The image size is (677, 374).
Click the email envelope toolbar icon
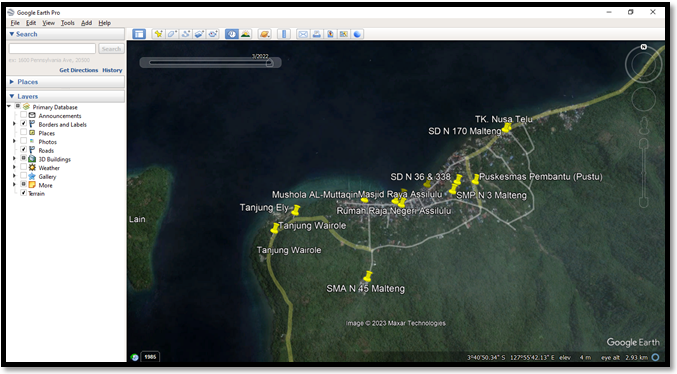pos(303,34)
